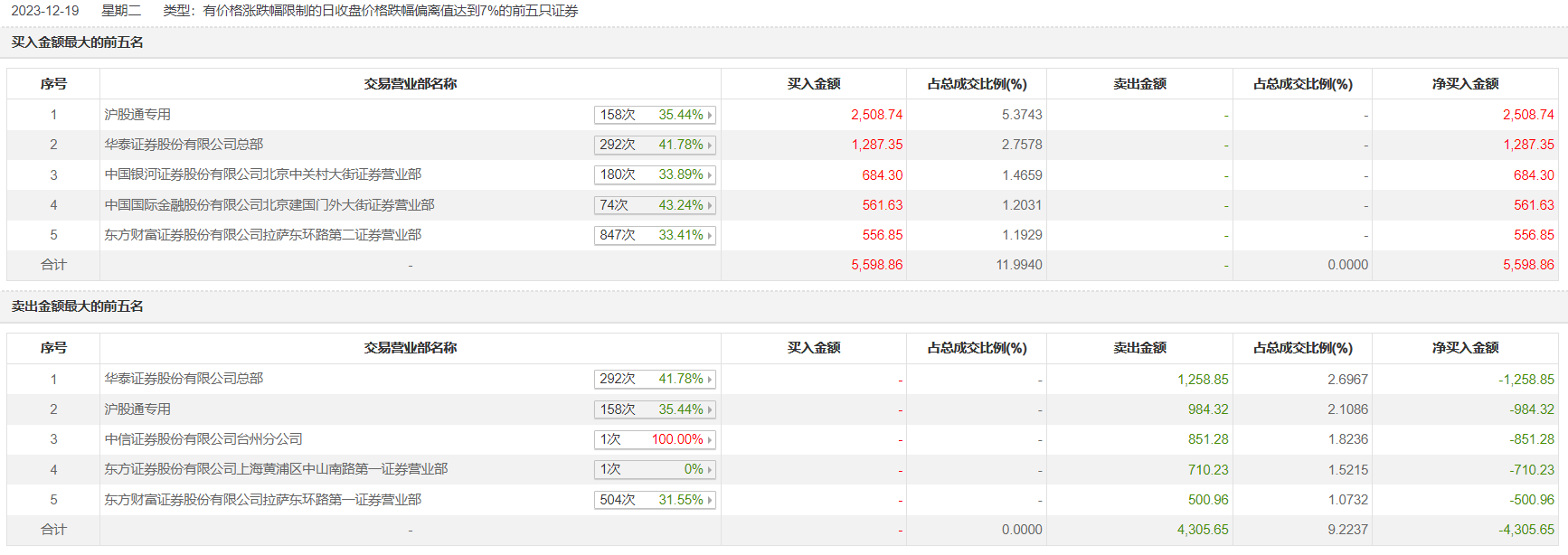
Task: Click 净买入金额 column header in sell table
Action: [1465, 348]
